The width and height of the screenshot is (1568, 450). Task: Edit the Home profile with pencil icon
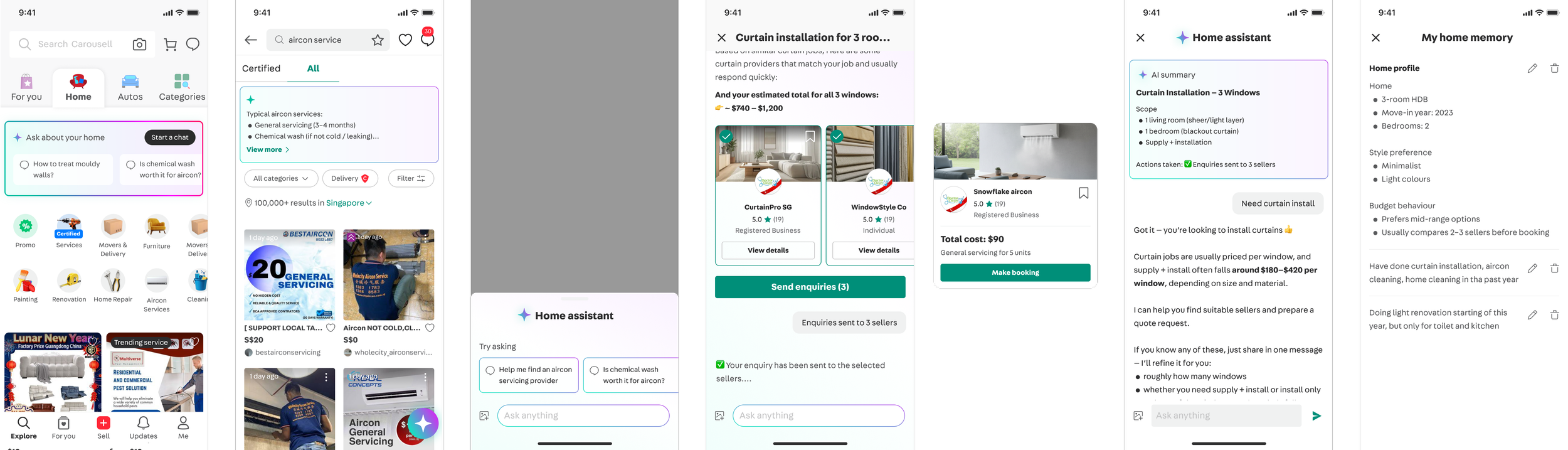1532,68
